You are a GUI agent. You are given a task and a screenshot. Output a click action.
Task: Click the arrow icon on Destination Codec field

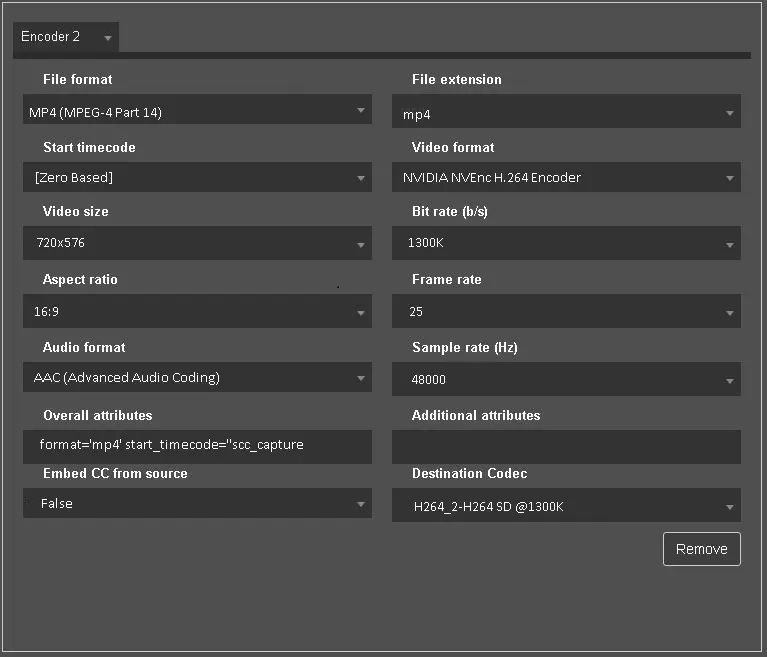(730, 508)
